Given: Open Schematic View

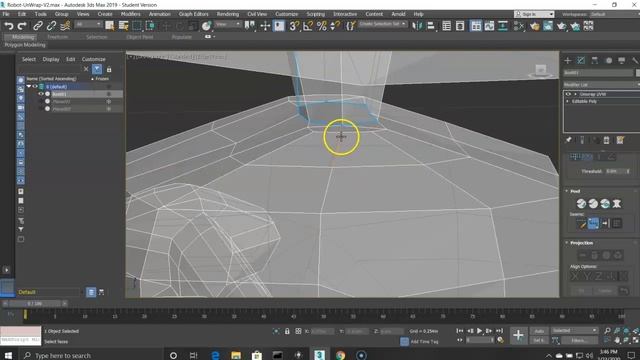Looking at the screenshot, I should tap(503, 26).
